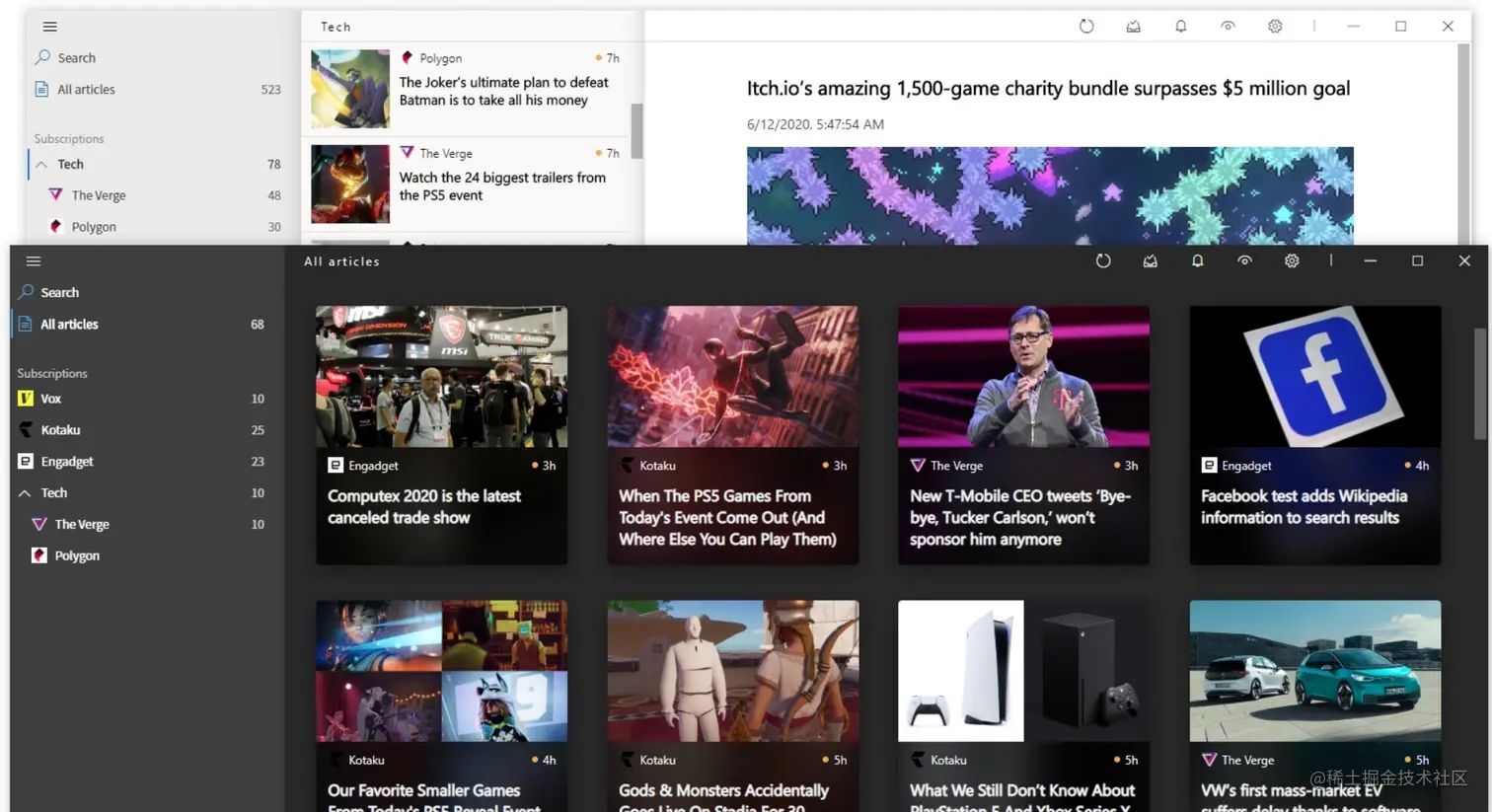This screenshot has height=812, width=1492.
Task: Open Engadget subscription in sidebar
Action: click(148, 462)
